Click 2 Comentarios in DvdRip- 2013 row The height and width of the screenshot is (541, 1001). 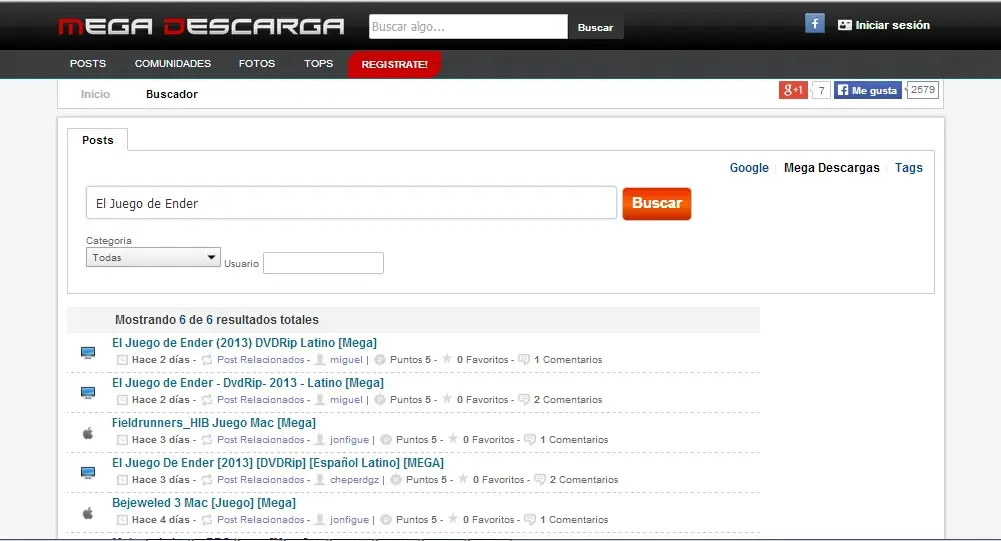tap(568, 400)
